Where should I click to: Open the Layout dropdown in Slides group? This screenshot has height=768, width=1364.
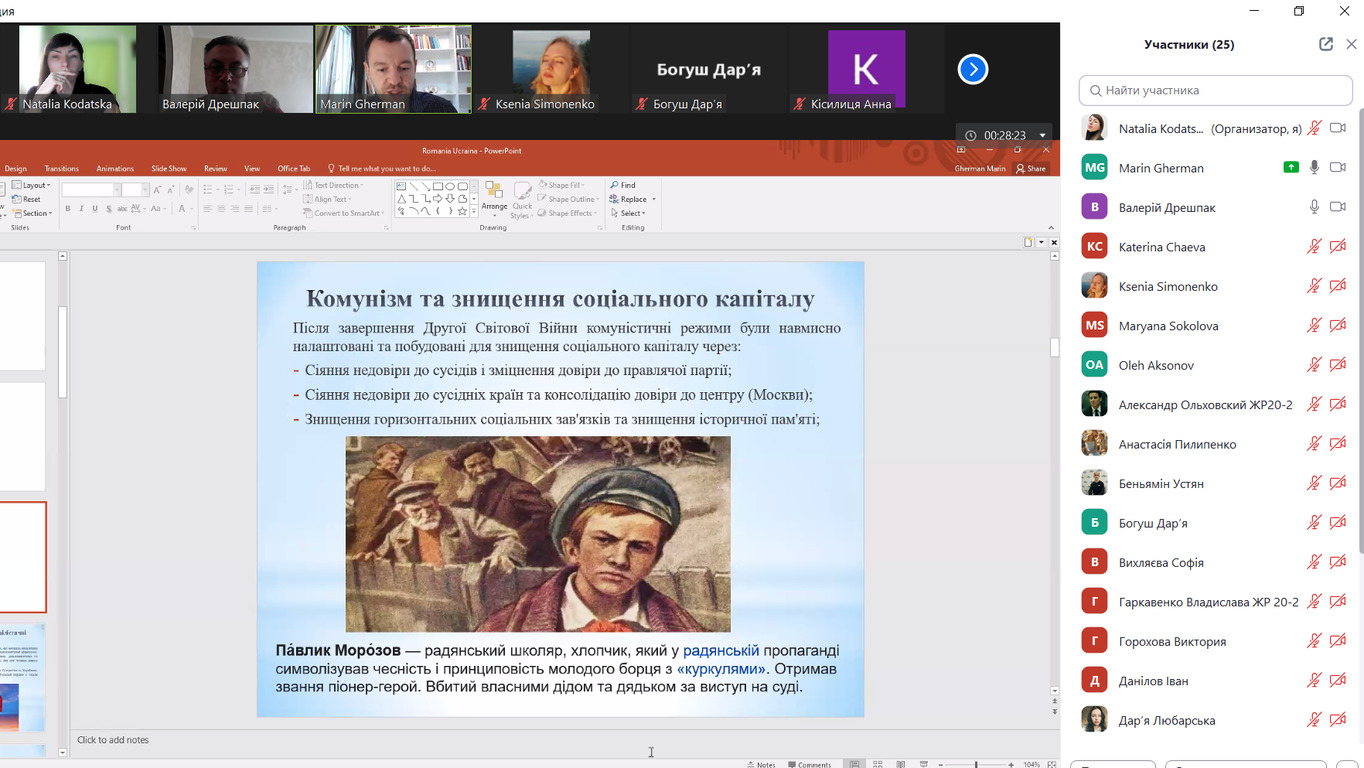pos(31,185)
